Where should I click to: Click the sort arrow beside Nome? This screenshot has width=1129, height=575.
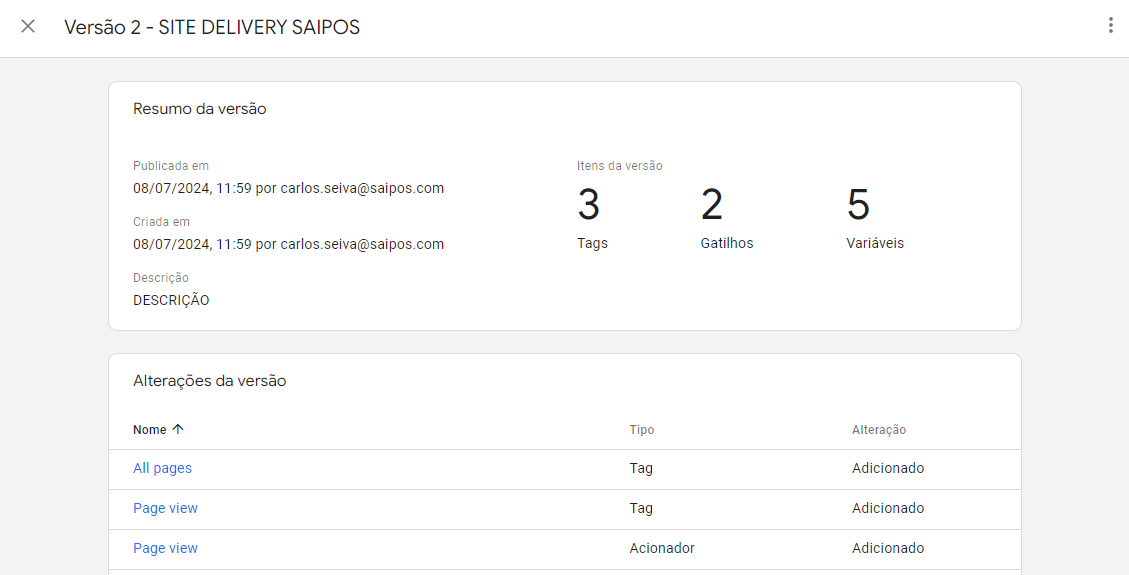pos(178,429)
